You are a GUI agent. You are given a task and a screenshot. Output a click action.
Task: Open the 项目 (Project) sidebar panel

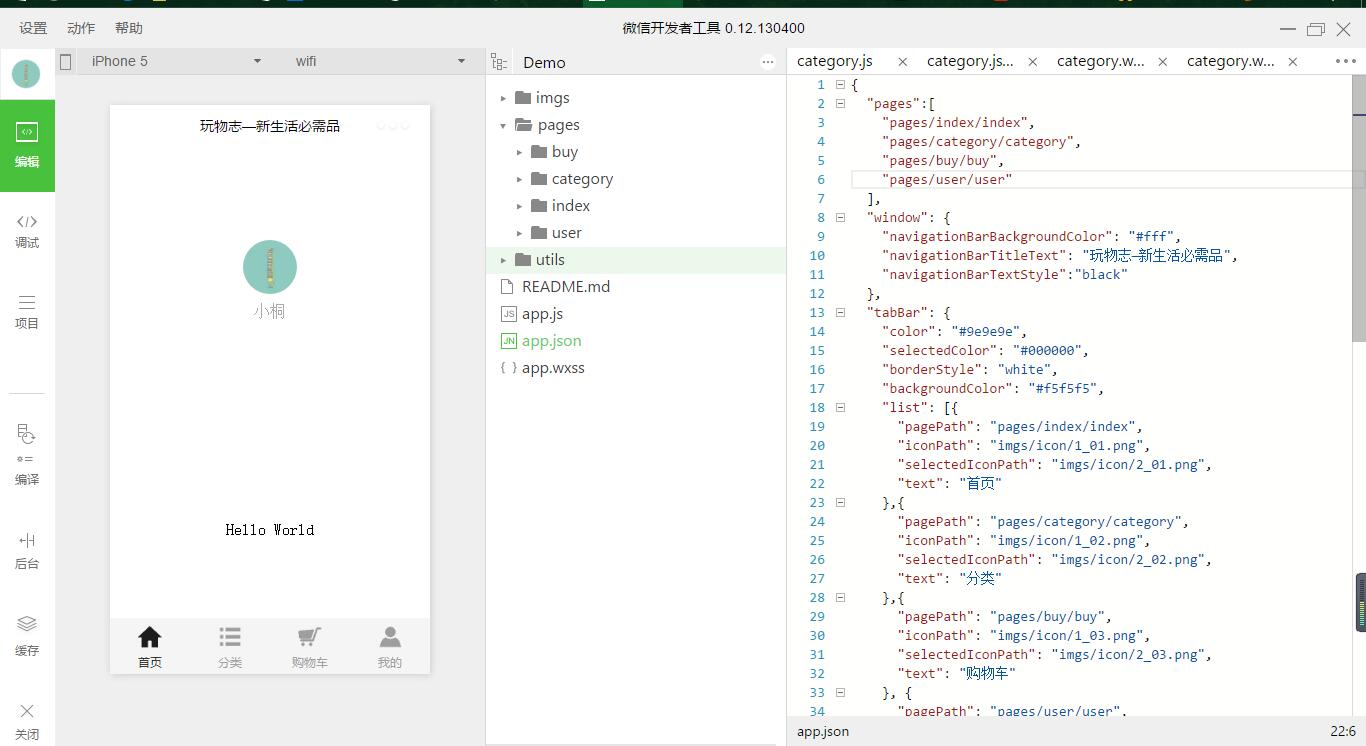pyautogui.click(x=27, y=312)
